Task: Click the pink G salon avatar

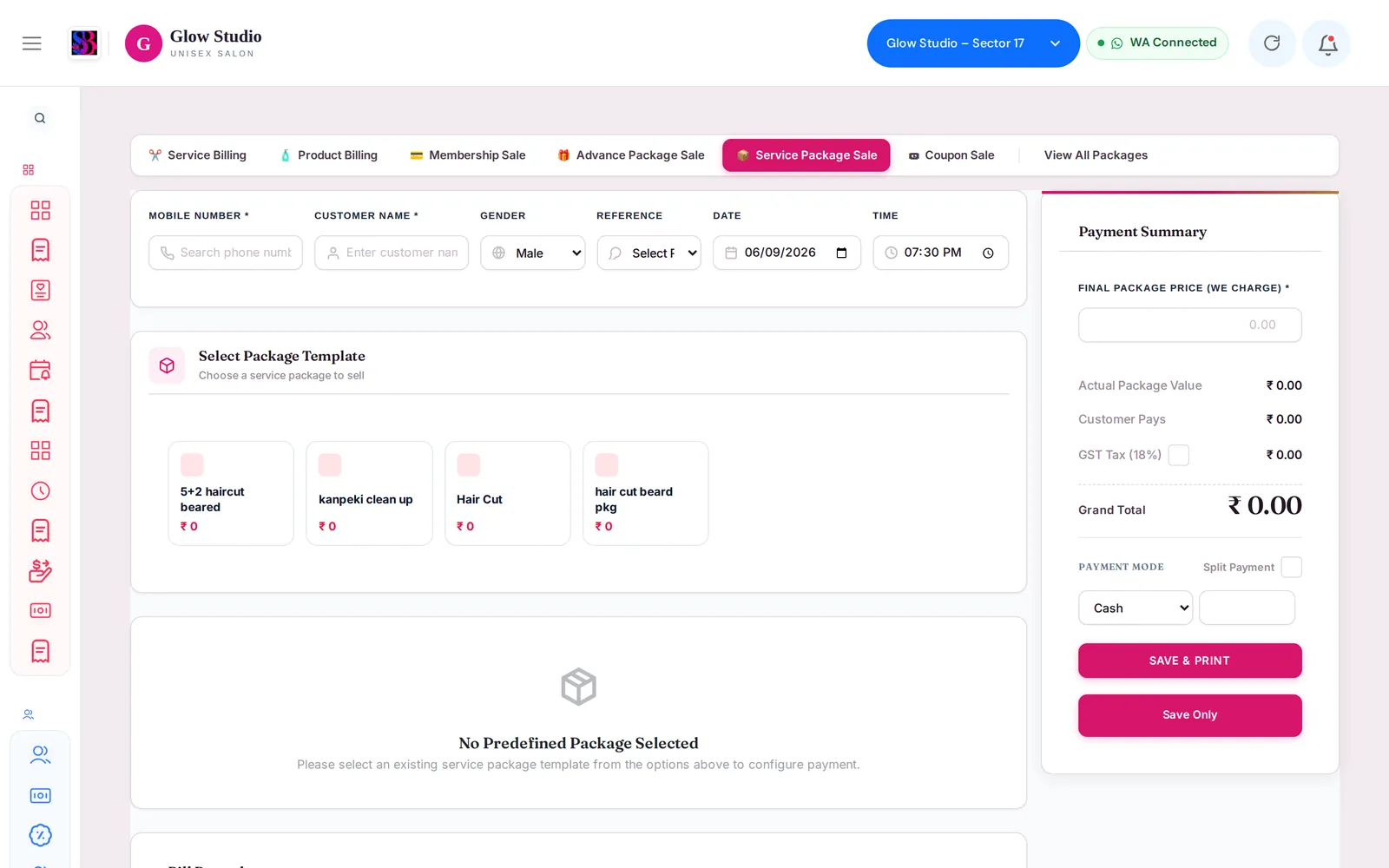Action: tap(143, 43)
